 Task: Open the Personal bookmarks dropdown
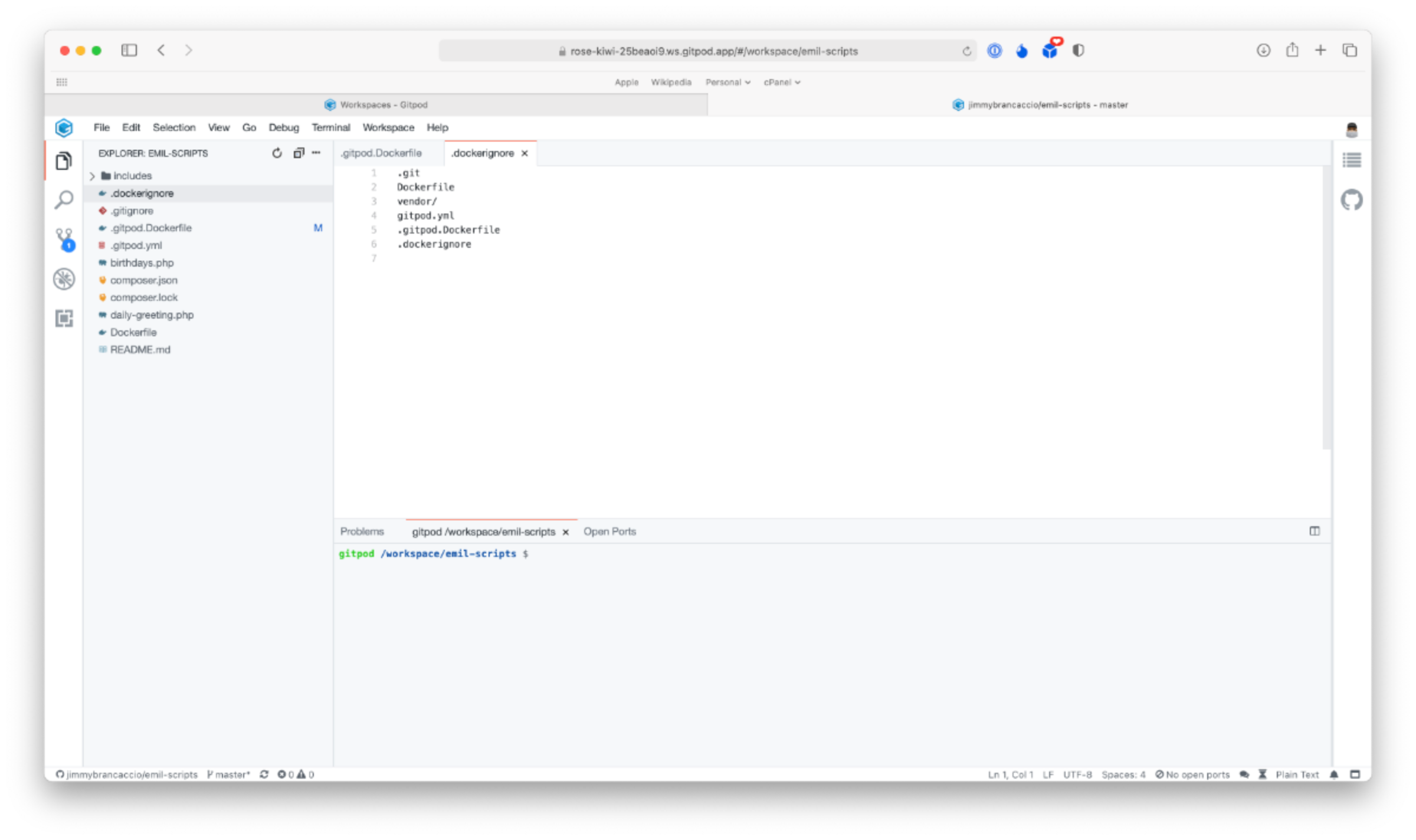(x=727, y=83)
